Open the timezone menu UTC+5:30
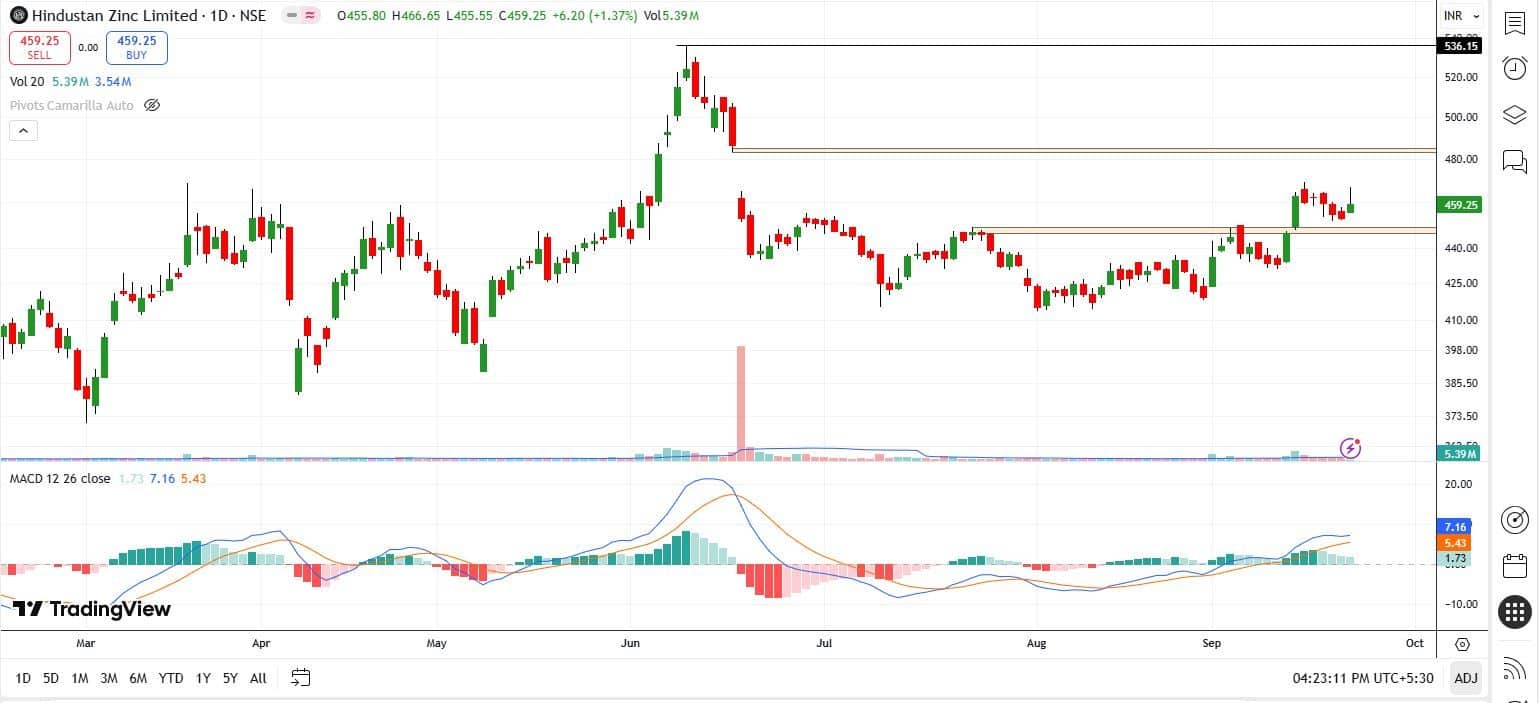The width and height of the screenshot is (1539, 703). (x=1363, y=678)
